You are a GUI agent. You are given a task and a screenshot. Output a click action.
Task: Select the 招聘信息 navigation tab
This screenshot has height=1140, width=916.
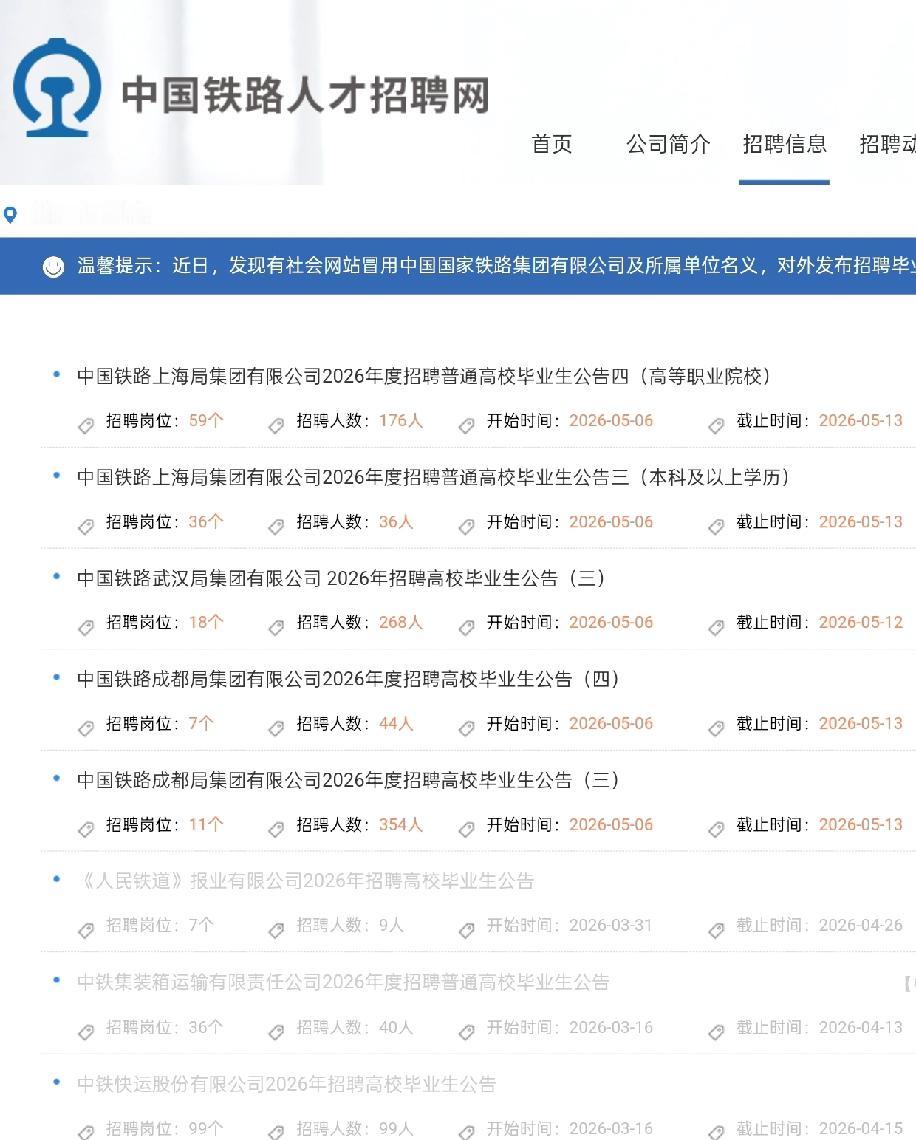pos(784,144)
